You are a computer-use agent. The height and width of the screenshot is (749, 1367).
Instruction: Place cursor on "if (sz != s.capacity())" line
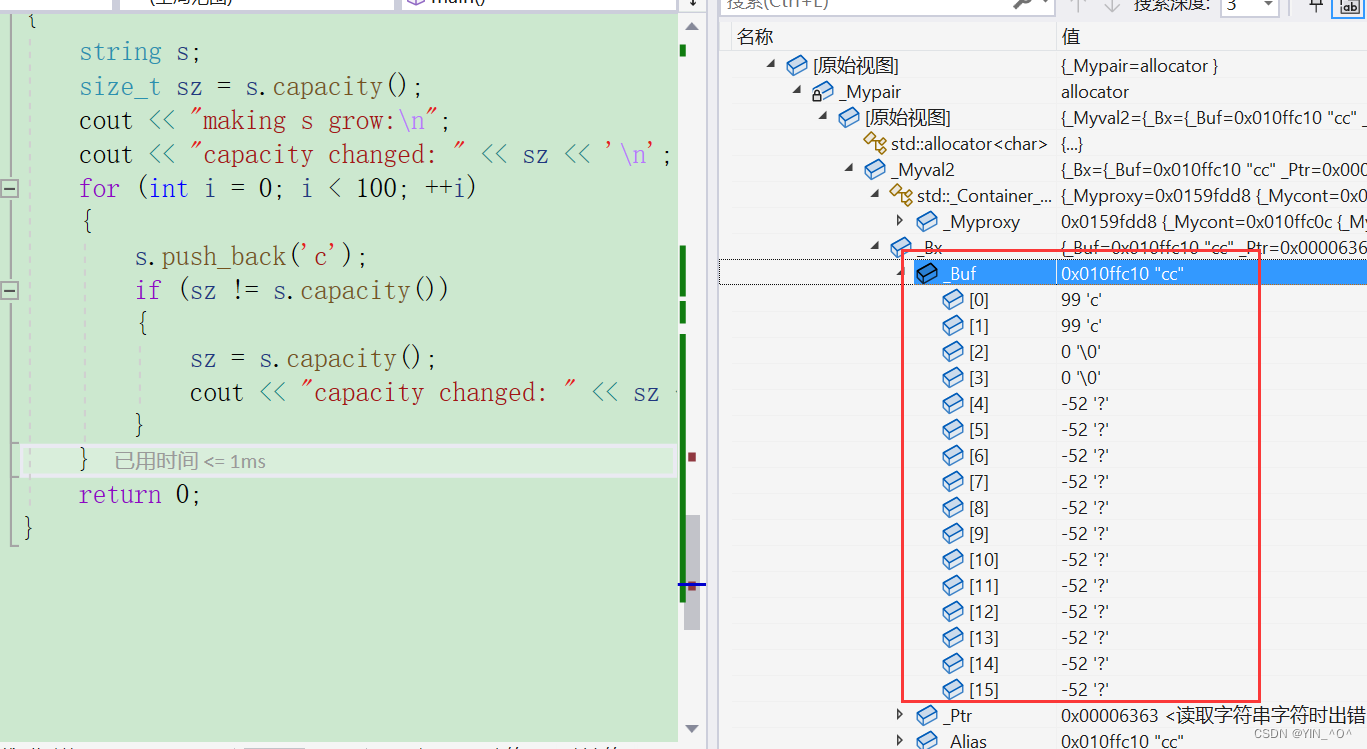coord(292,290)
